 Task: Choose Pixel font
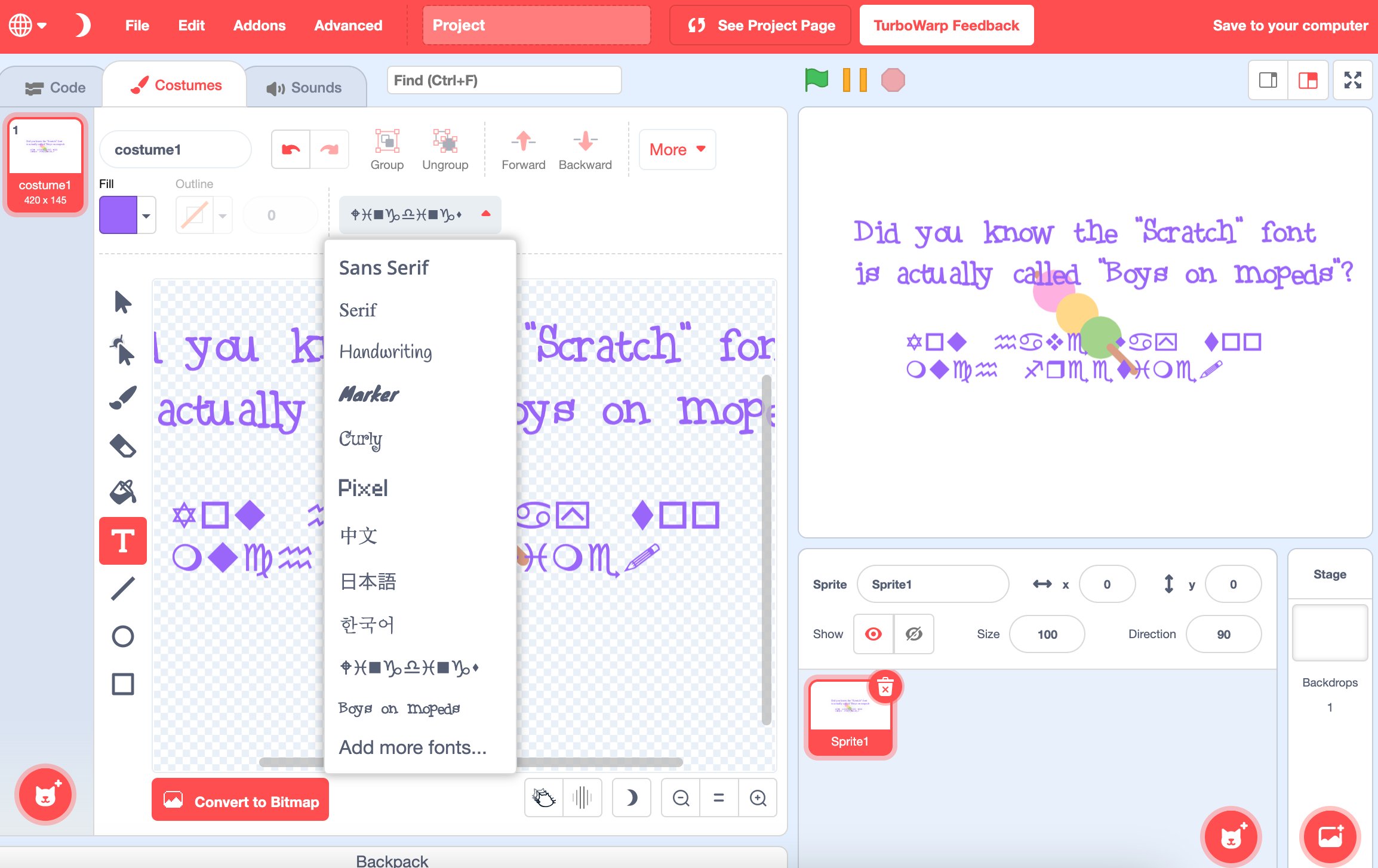[363, 488]
